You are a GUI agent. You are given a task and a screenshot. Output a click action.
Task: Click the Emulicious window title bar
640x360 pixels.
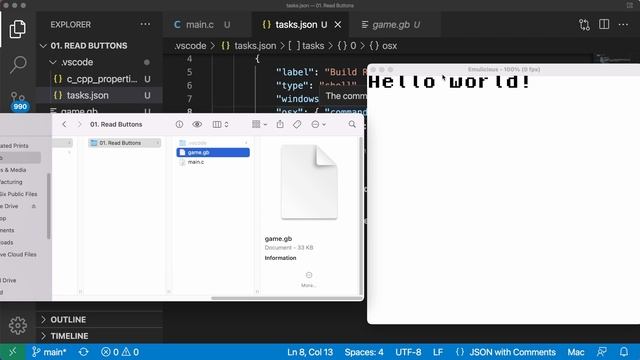coord(503,69)
